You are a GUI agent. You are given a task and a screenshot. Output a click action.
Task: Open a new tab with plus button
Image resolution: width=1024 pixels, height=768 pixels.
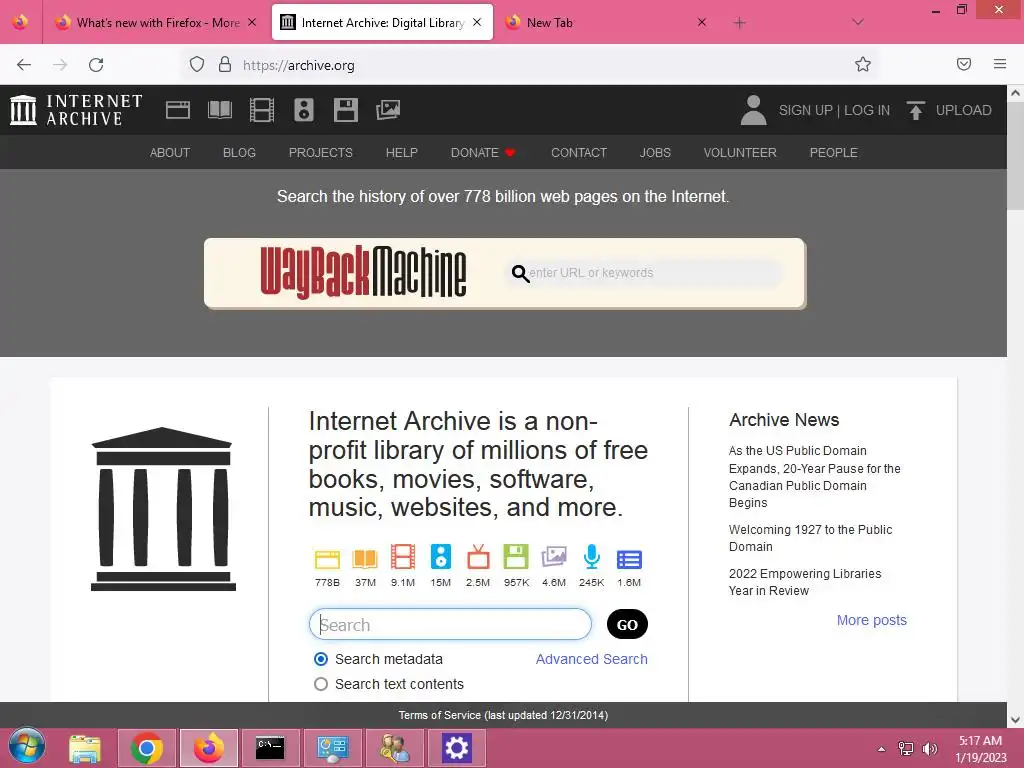click(739, 23)
